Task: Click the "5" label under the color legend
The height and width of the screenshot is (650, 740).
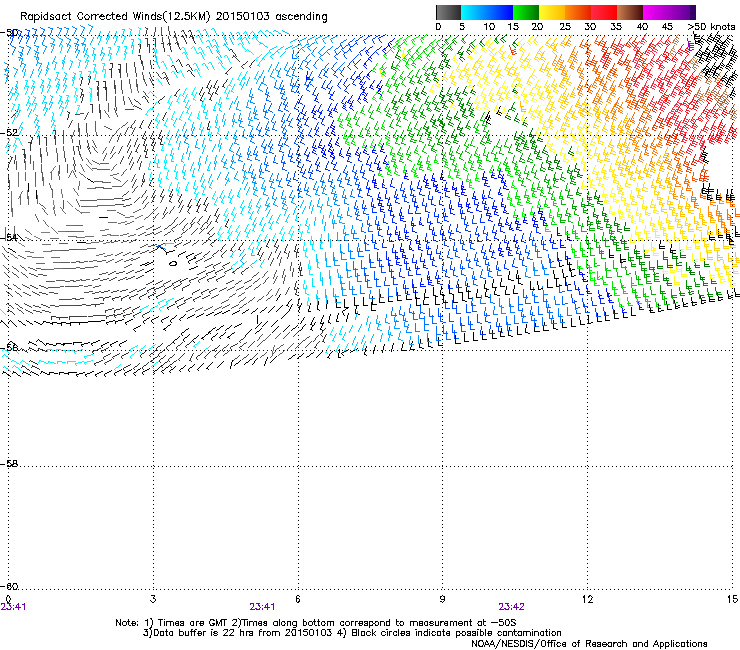Action: coord(462,27)
